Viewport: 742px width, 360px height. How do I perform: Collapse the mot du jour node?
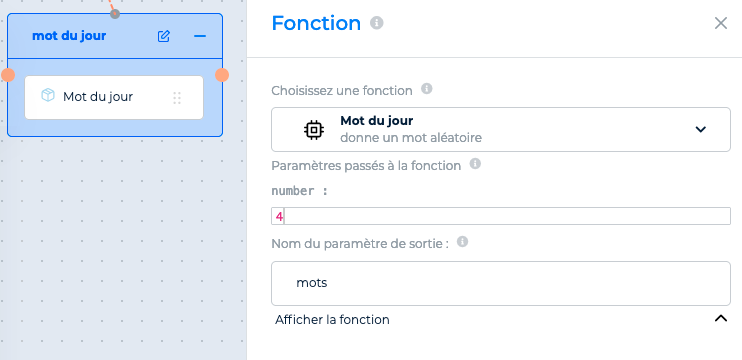click(200, 36)
